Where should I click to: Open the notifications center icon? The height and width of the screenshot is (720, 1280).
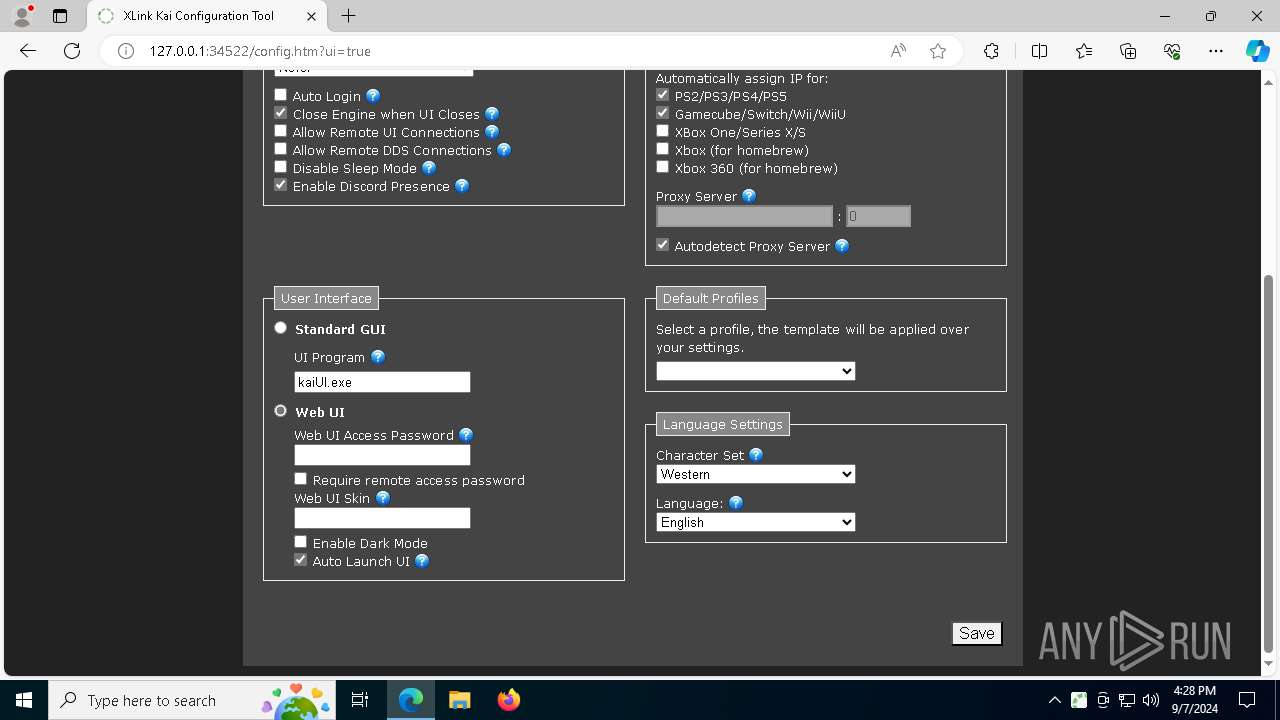[x=1247, y=700]
